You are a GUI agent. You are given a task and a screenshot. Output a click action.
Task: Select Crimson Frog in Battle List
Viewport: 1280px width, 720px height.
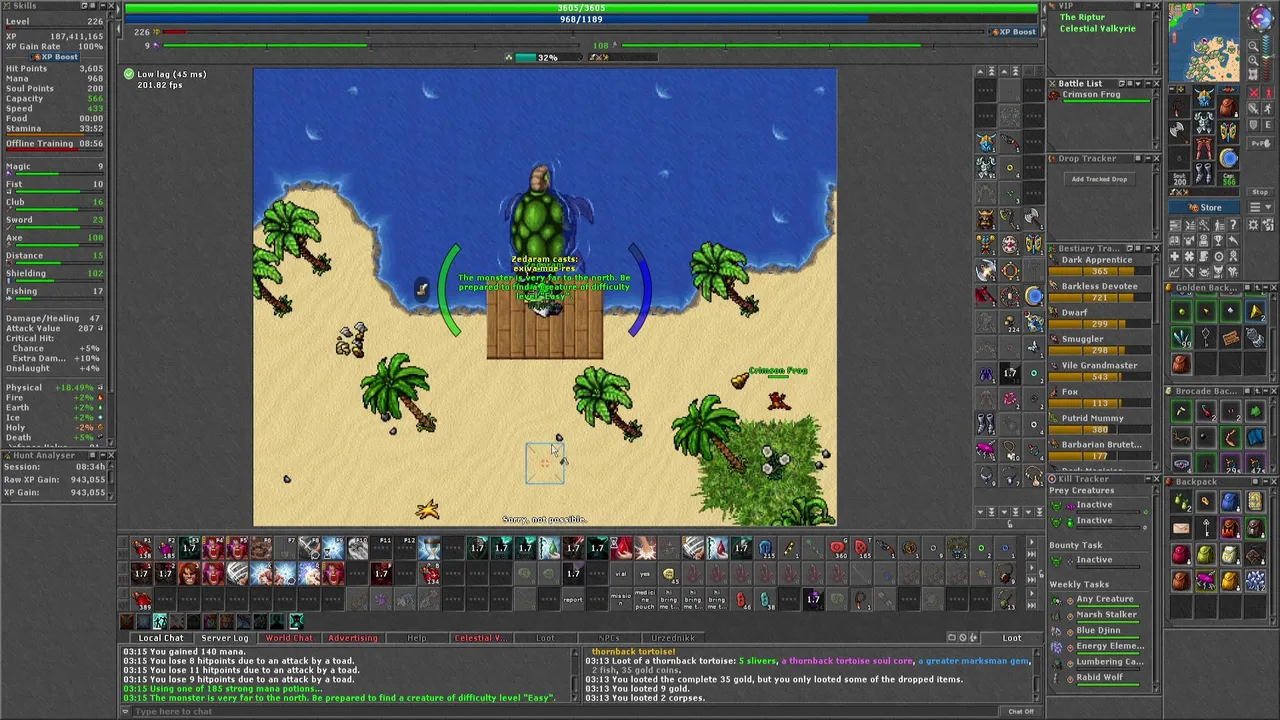tap(1099, 97)
